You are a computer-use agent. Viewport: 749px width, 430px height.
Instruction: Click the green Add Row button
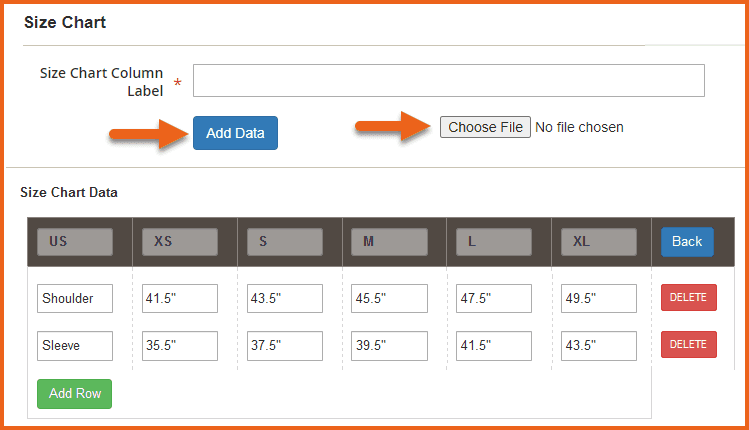click(x=75, y=393)
